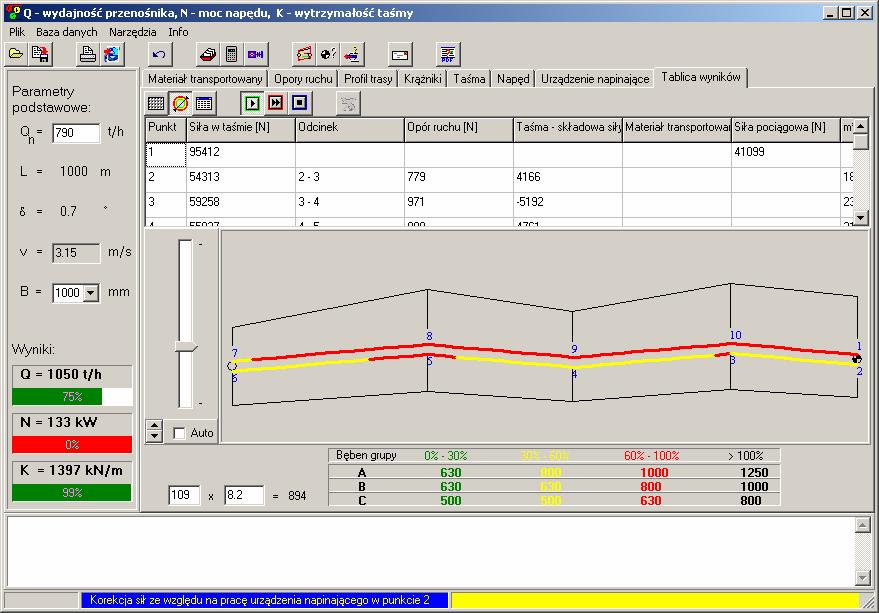Click the red fast-forward button
Screen dimensions: 879x613
(276, 103)
